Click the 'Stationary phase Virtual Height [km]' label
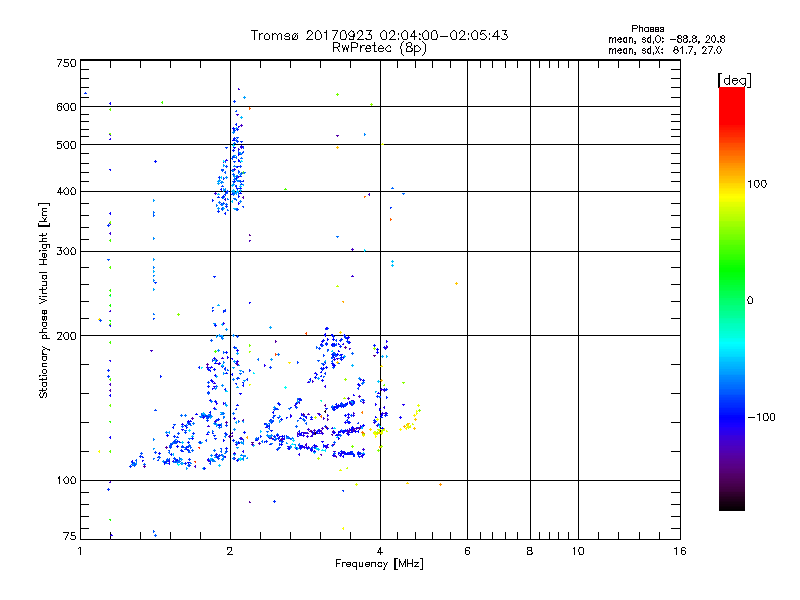Screen dimensions: 800x600 point(44,301)
